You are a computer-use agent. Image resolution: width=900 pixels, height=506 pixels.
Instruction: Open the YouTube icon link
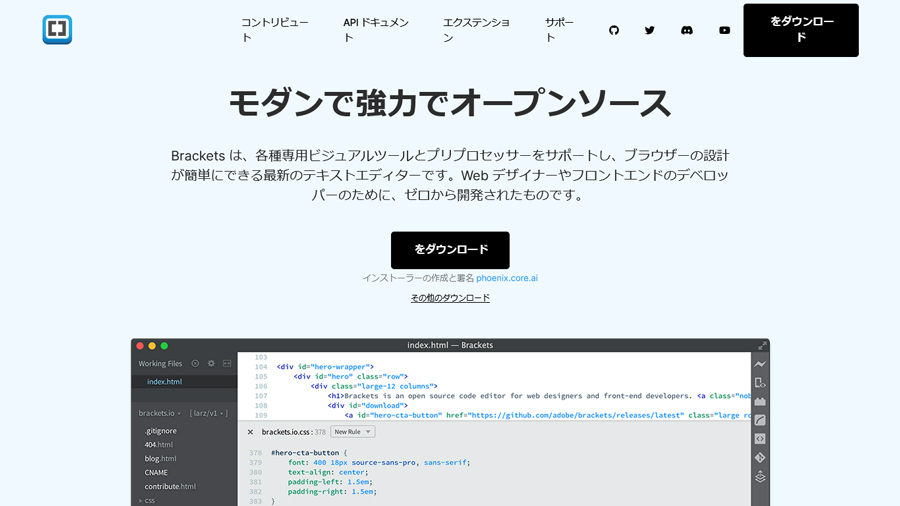coord(724,30)
